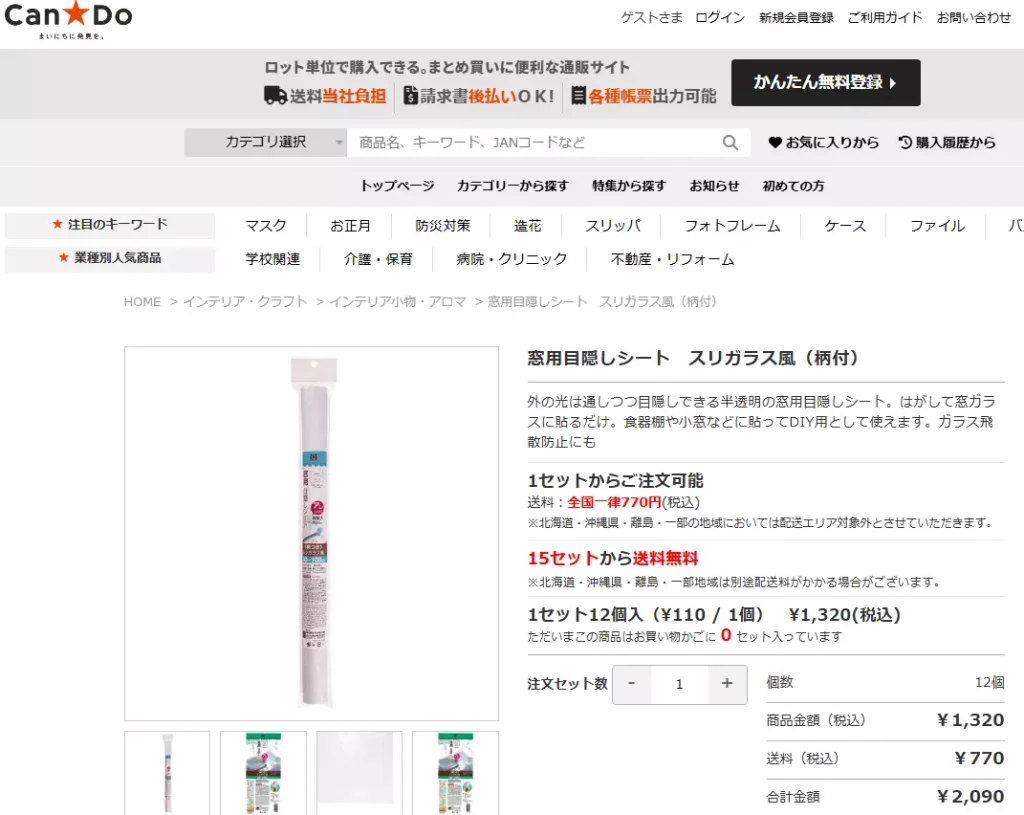
Task: Expand the カテゴリ選択 dropdown
Action: [265, 143]
